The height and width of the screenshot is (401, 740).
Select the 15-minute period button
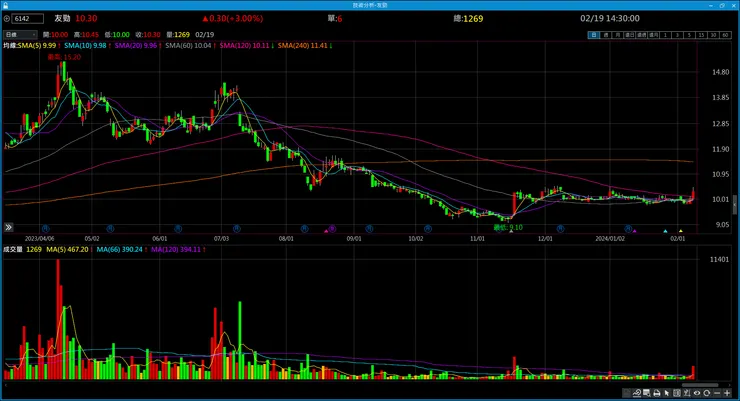[701, 35]
